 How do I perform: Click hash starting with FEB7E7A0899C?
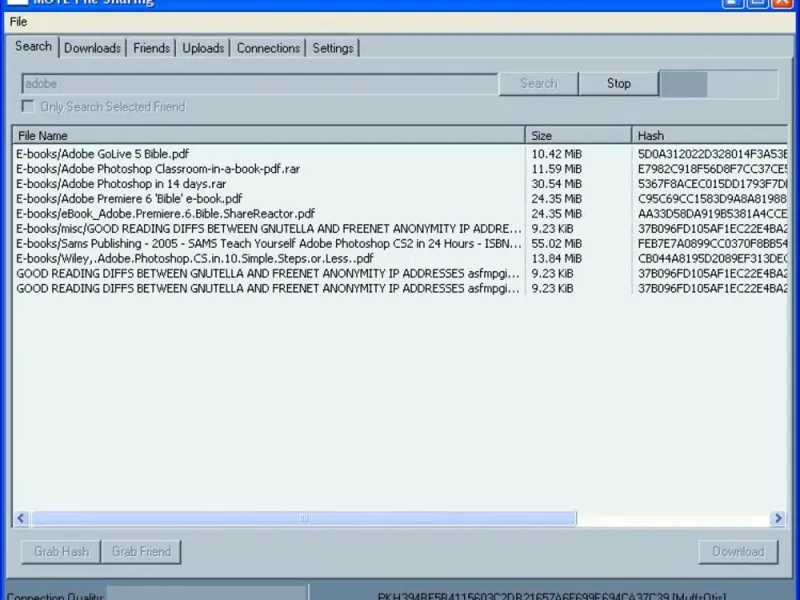click(712, 243)
